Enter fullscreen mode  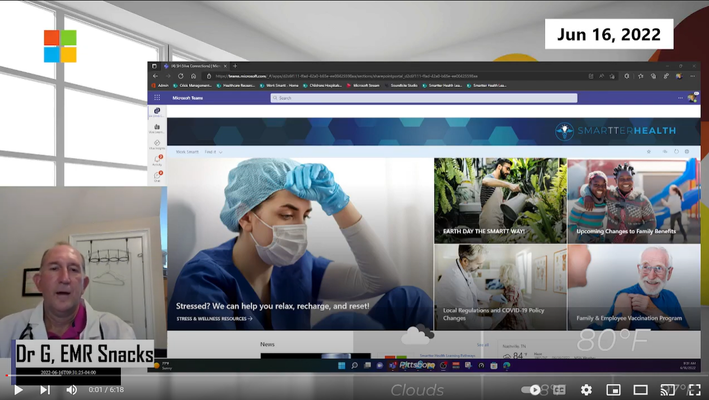[x=695, y=390]
